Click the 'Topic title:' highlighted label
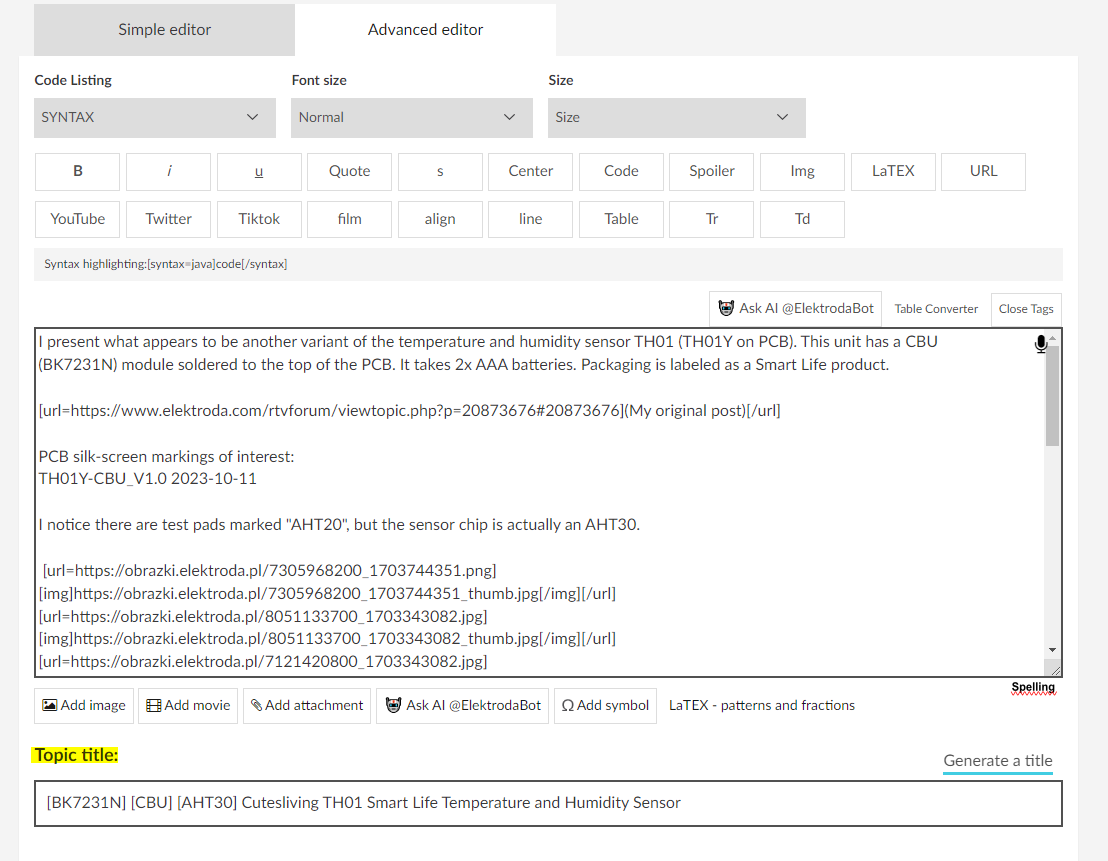This screenshot has height=861, width=1108. [x=76, y=756]
